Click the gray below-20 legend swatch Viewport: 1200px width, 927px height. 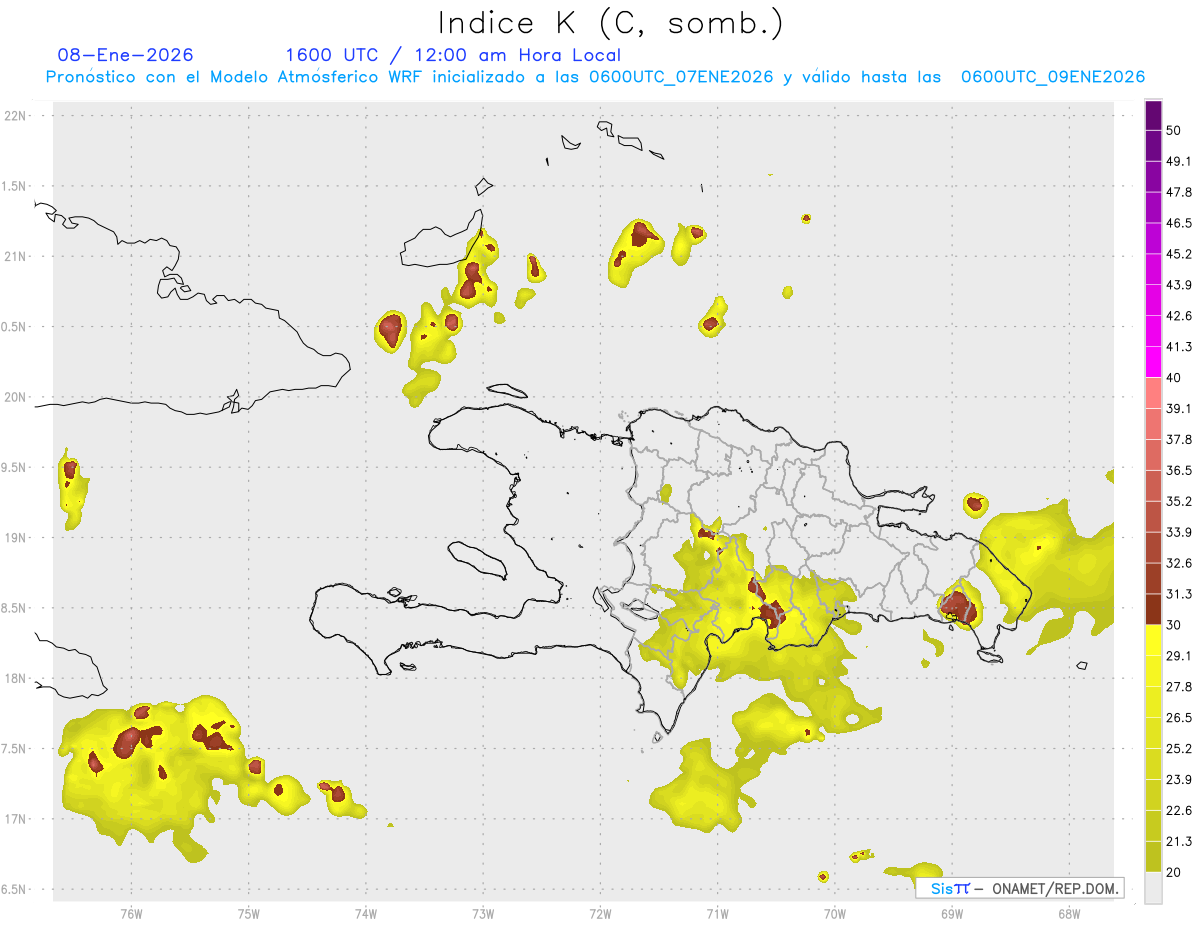(x=1153, y=887)
